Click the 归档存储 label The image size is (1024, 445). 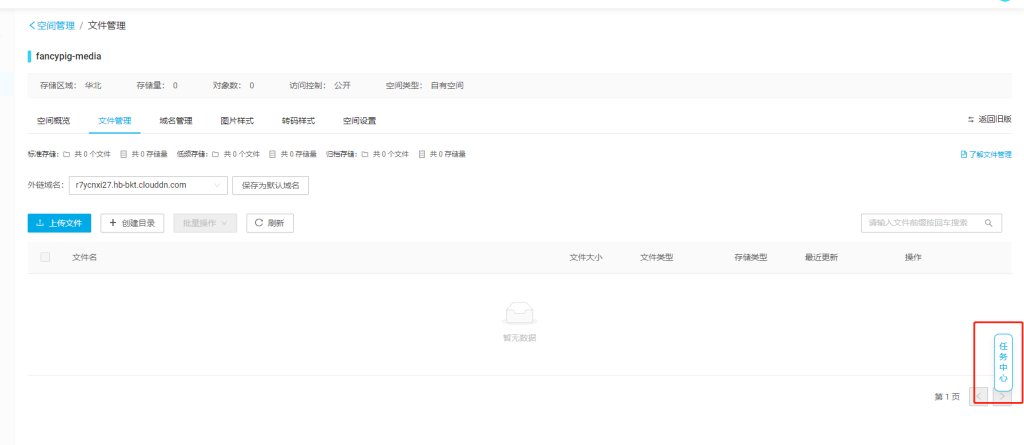point(342,155)
